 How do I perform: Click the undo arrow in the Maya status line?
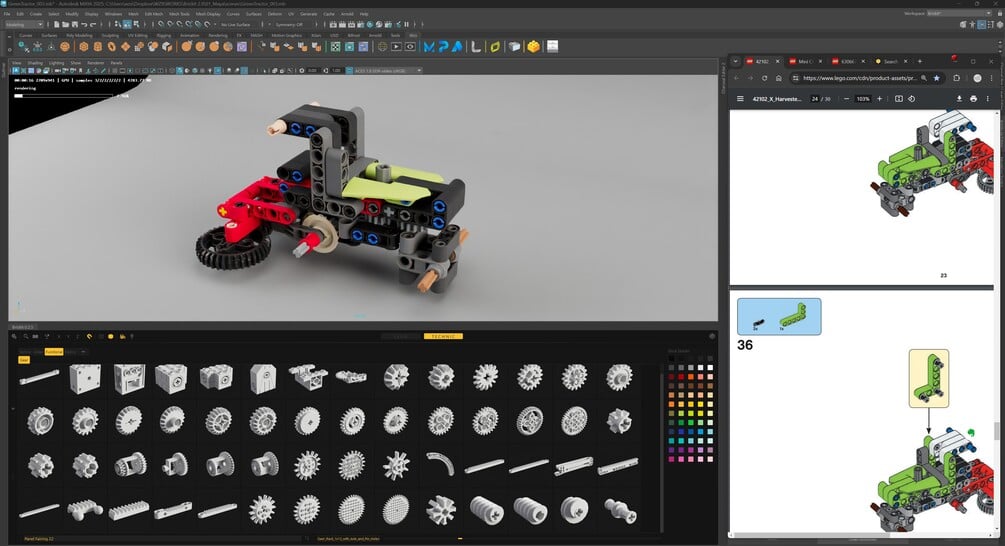84,24
